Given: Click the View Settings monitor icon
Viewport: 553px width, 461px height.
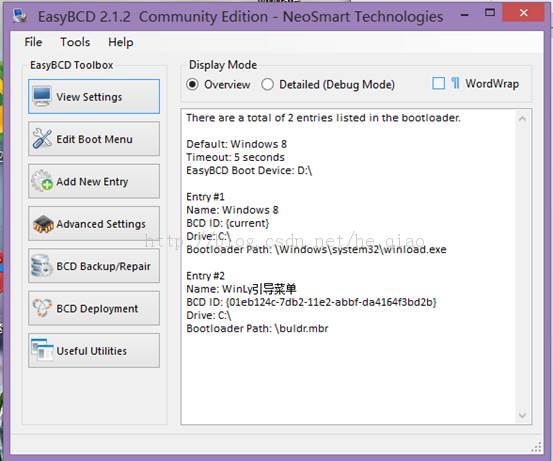Looking at the screenshot, I should (42, 96).
